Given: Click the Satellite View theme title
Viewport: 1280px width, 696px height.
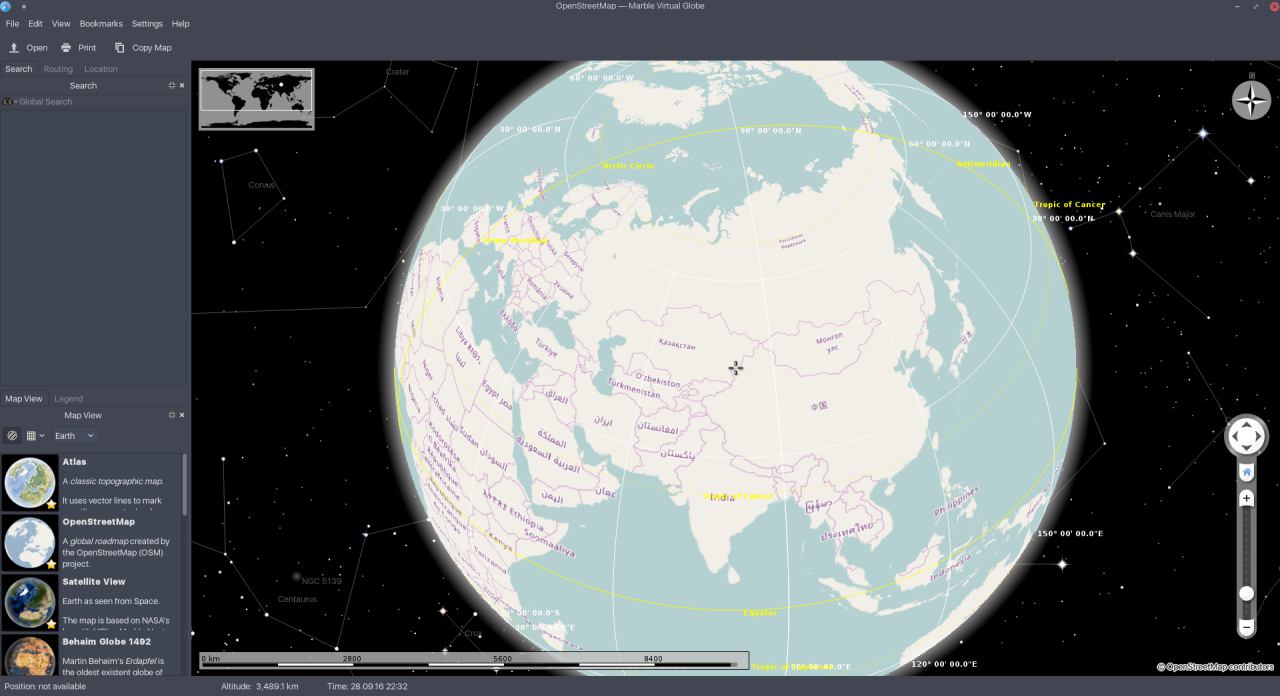Looking at the screenshot, I should pyautogui.click(x=94, y=581).
